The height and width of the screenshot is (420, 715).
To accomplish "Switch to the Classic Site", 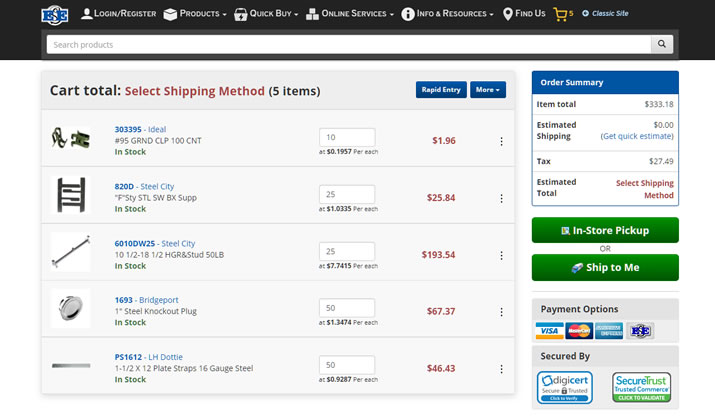I will [x=605, y=14].
